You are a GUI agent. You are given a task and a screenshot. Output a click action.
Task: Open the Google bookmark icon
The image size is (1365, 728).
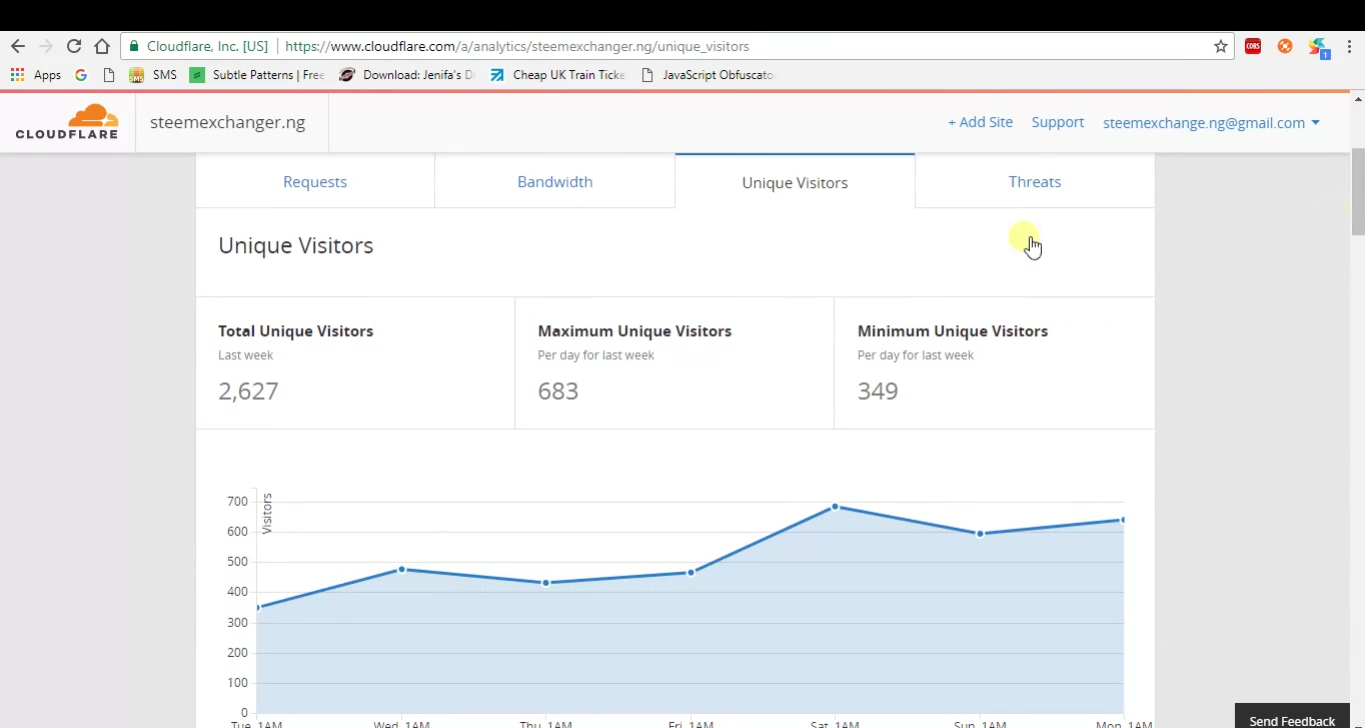[81, 75]
